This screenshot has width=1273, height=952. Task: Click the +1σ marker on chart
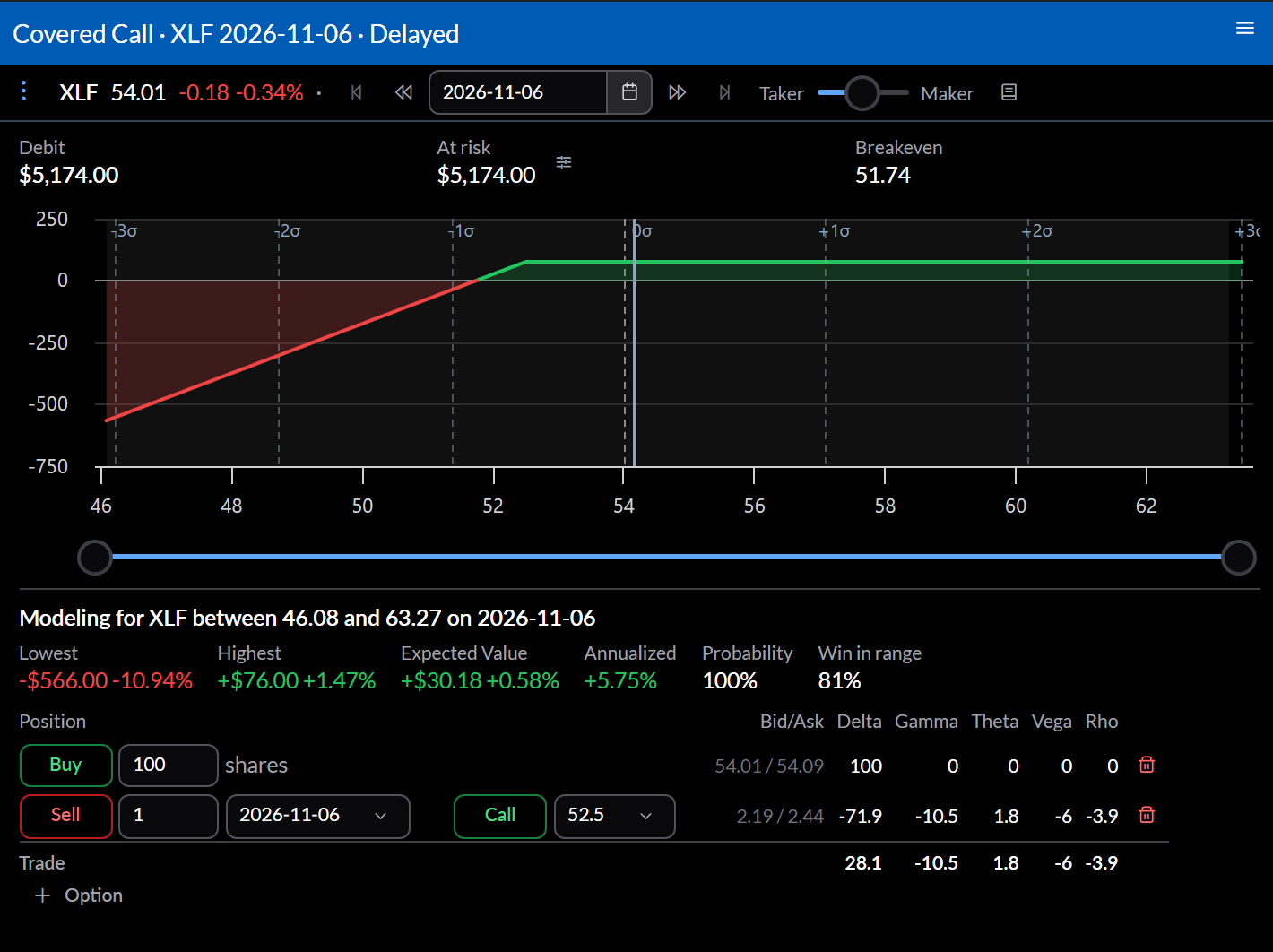coord(835,231)
